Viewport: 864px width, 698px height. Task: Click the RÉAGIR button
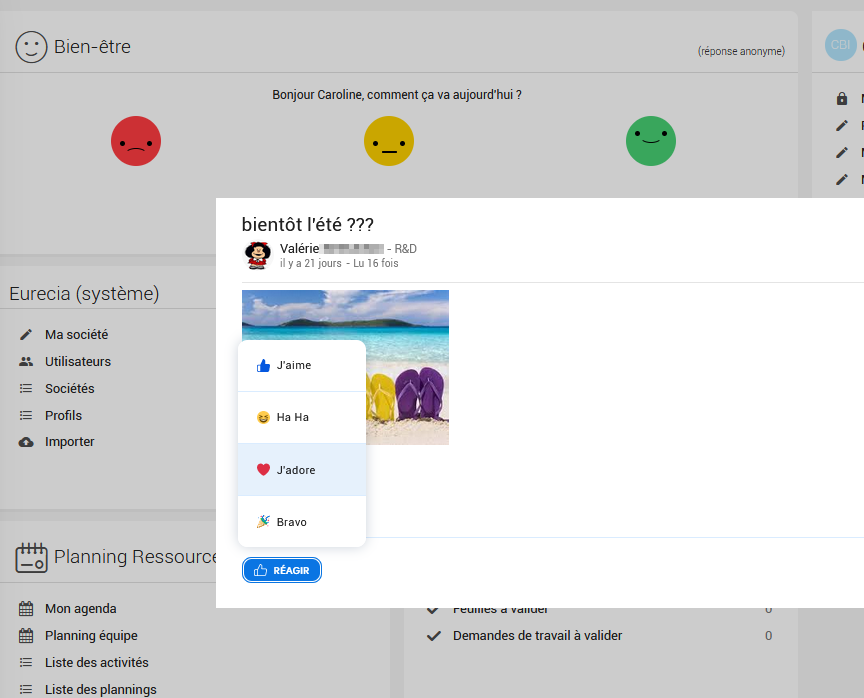(x=282, y=570)
